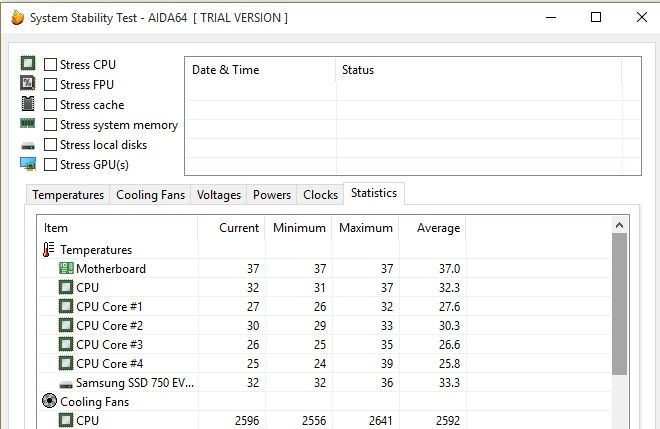Click the Samsung SSD drive icon
This screenshot has height=429, width=660.
(66, 384)
